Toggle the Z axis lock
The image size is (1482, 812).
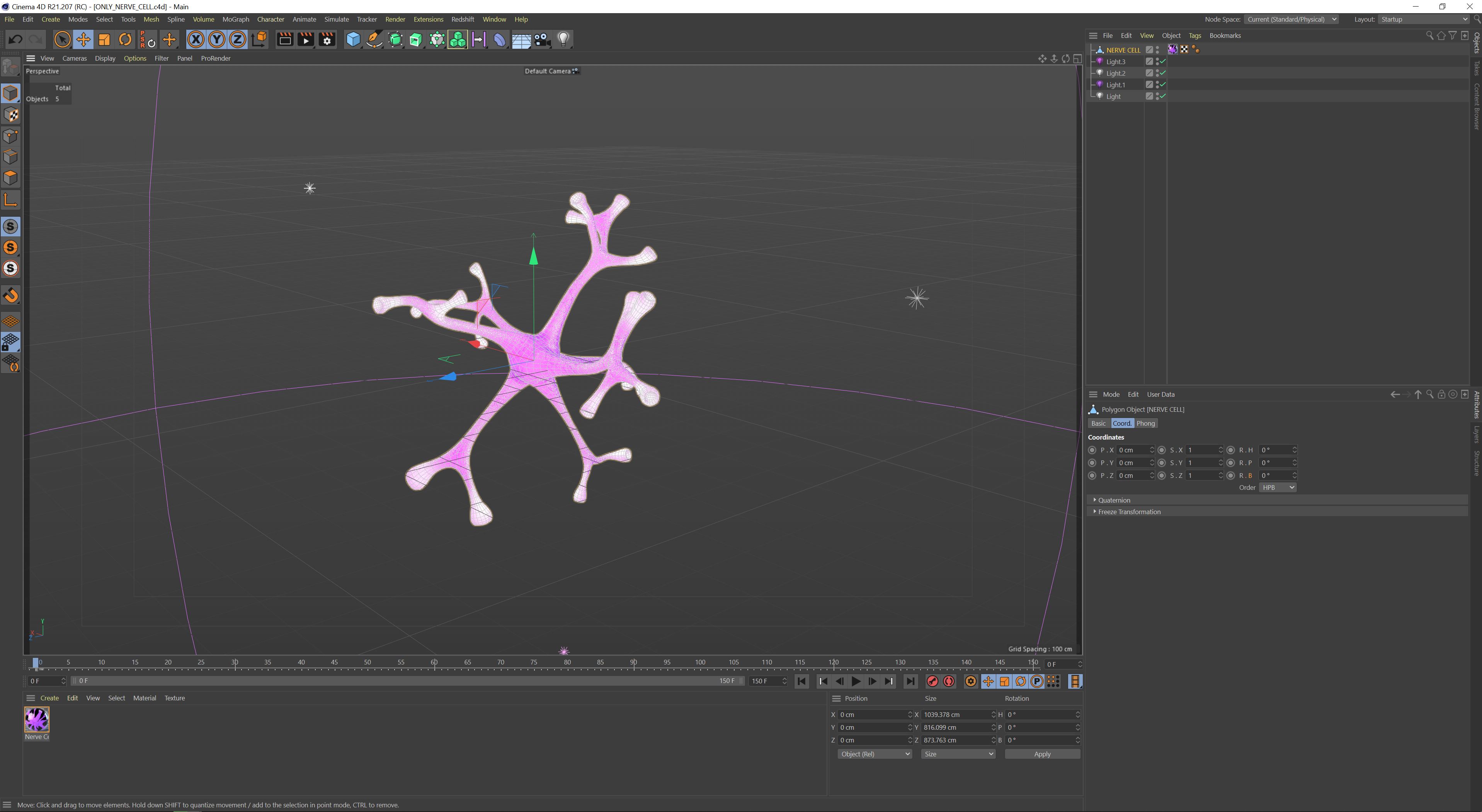237,40
